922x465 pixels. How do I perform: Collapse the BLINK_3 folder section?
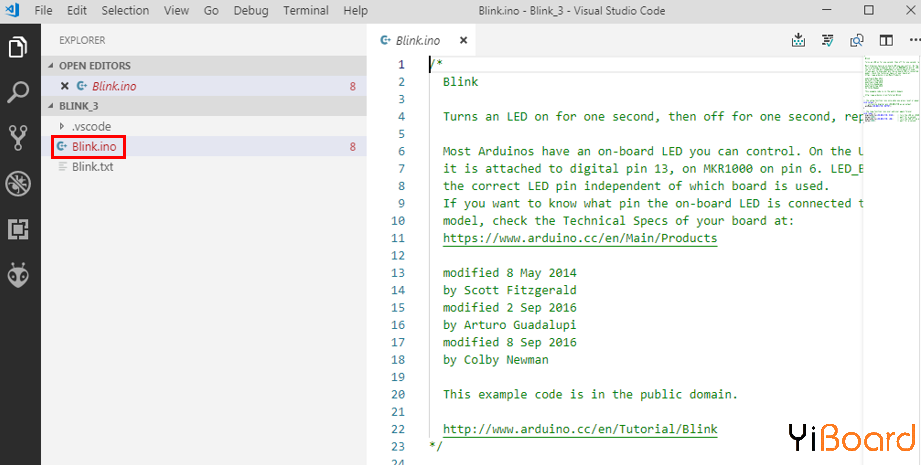pyautogui.click(x=78, y=106)
